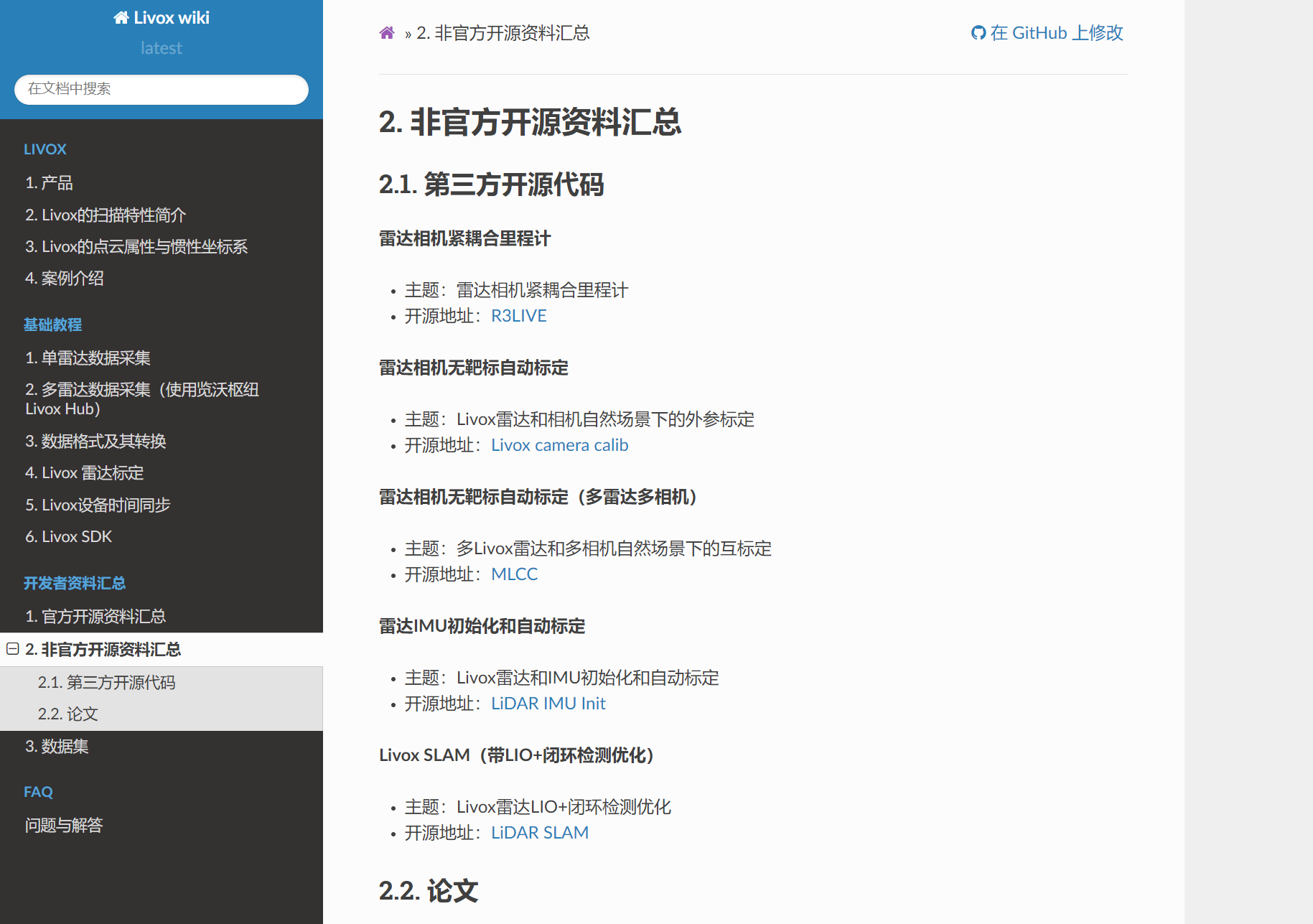Click the subheading 雷达相机无靶标自动标定
The width and height of the screenshot is (1313, 924).
[x=474, y=368]
